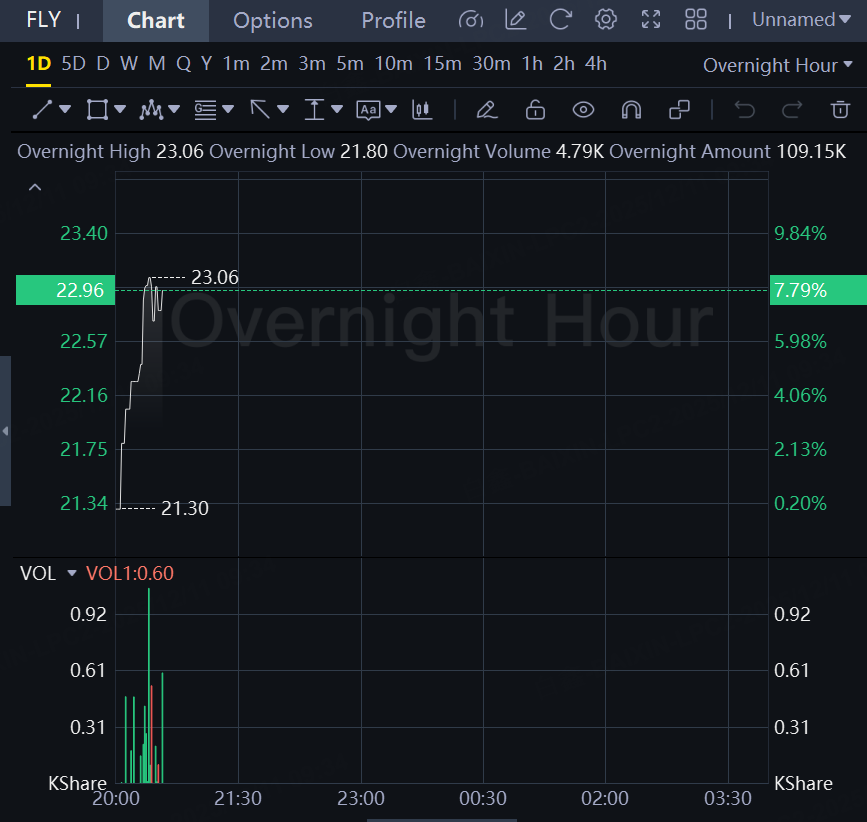Click the candlestick chart type icon
The height and width of the screenshot is (822, 867).
click(422, 110)
